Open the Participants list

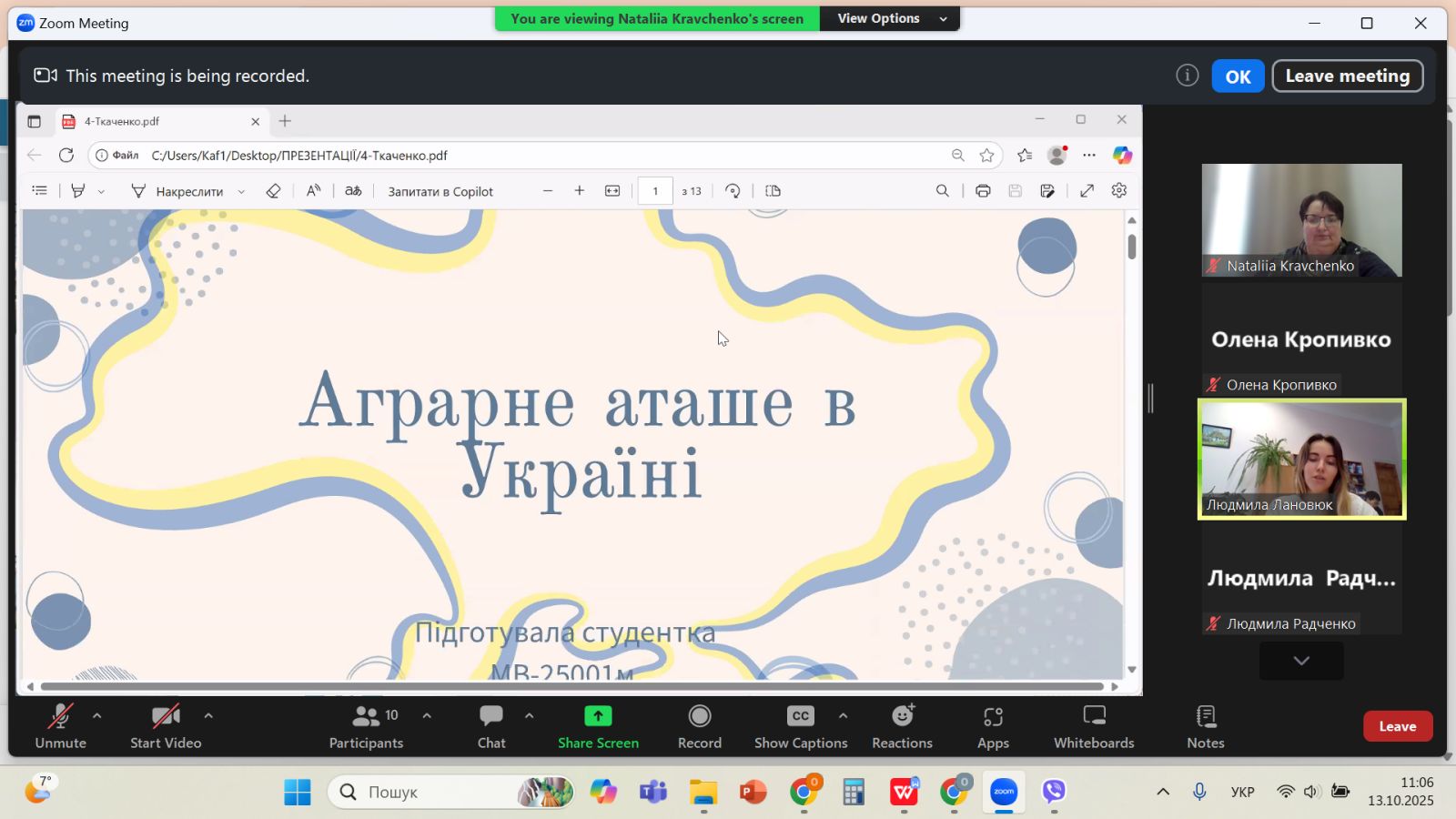pyautogui.click(x=366, y=726)
